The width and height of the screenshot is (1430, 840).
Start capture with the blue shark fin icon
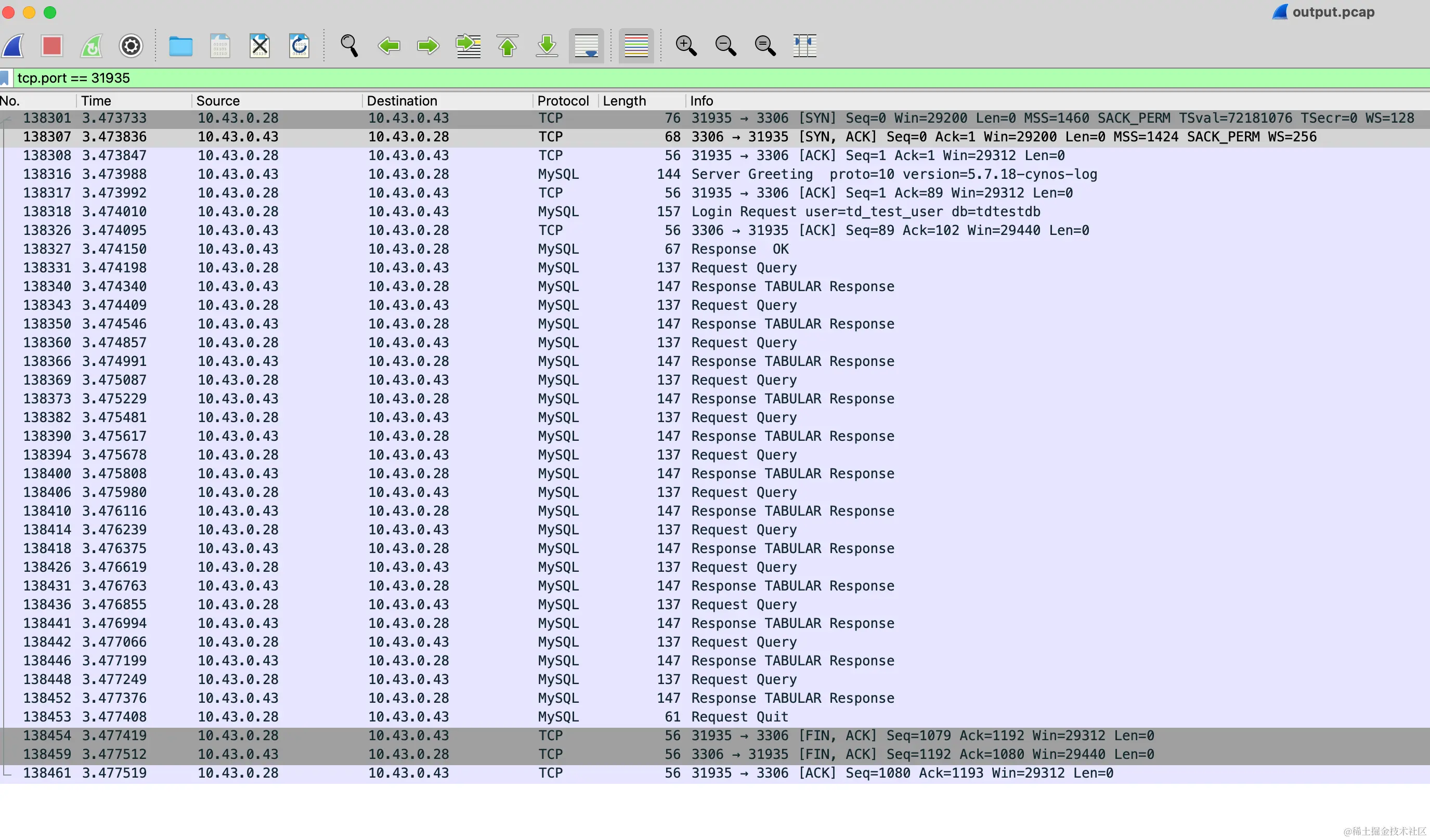[14, 46]
